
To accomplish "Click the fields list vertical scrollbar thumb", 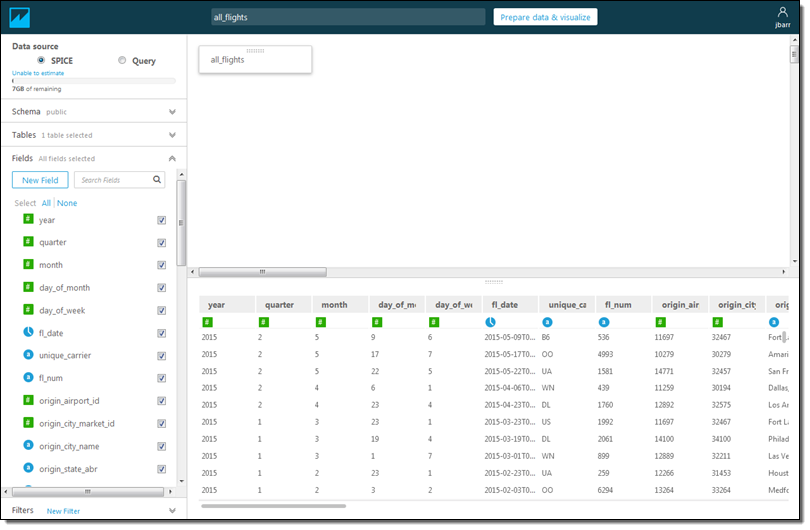I will pos(181,222).
